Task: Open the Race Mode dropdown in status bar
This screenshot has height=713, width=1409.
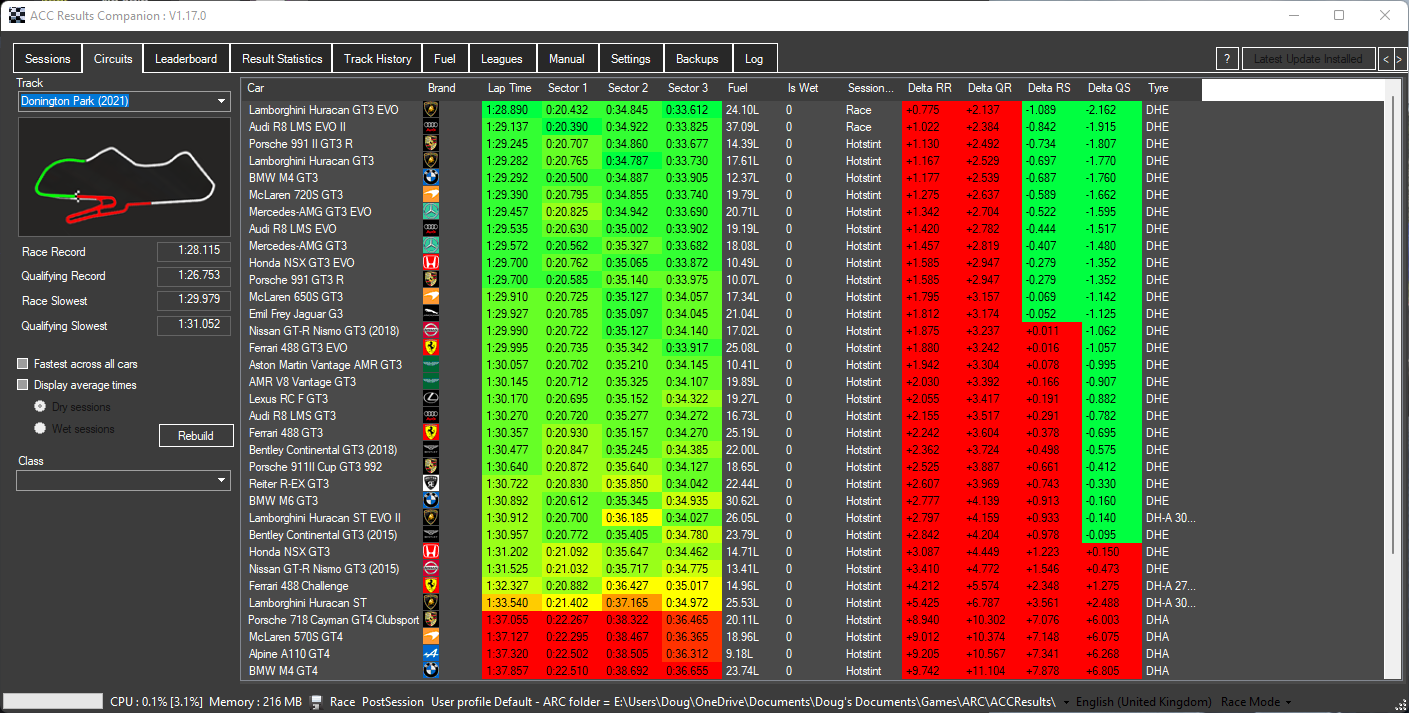Action: tap(1256, 702)
